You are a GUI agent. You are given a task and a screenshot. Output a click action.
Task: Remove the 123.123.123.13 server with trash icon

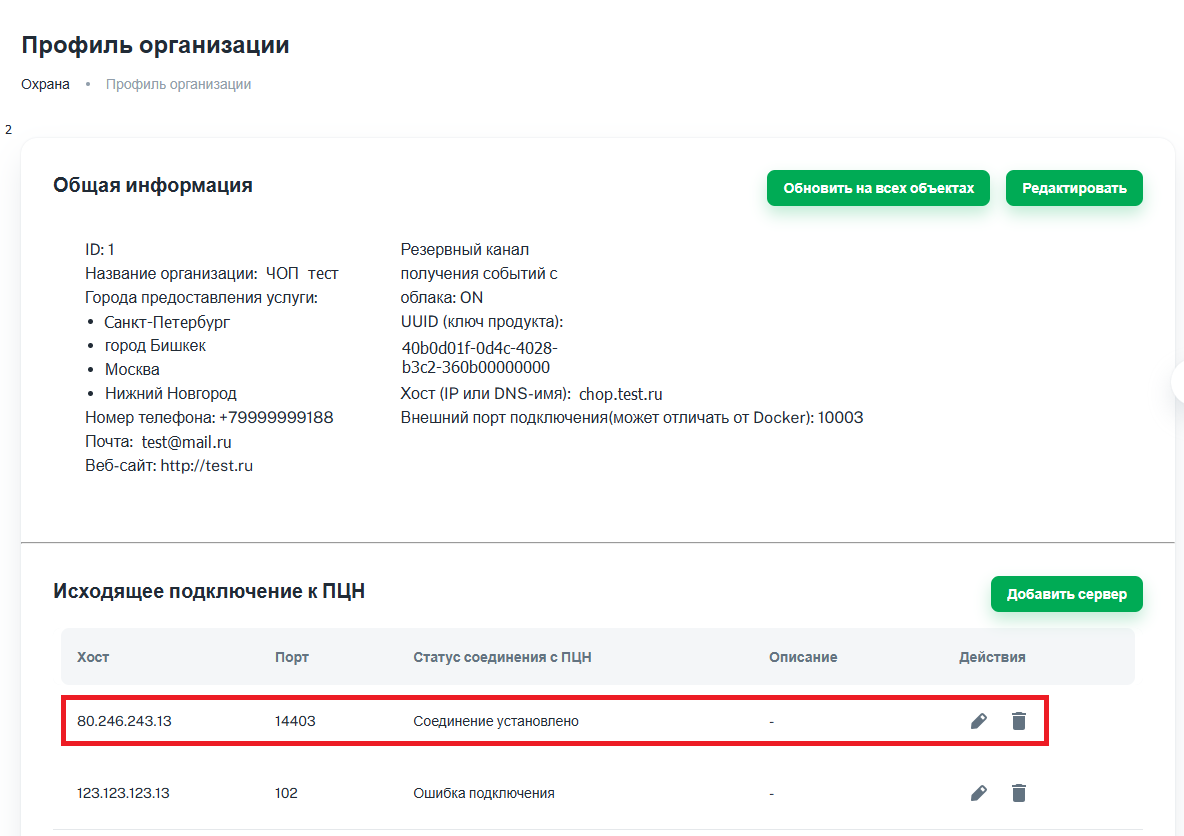point(1018,793)
